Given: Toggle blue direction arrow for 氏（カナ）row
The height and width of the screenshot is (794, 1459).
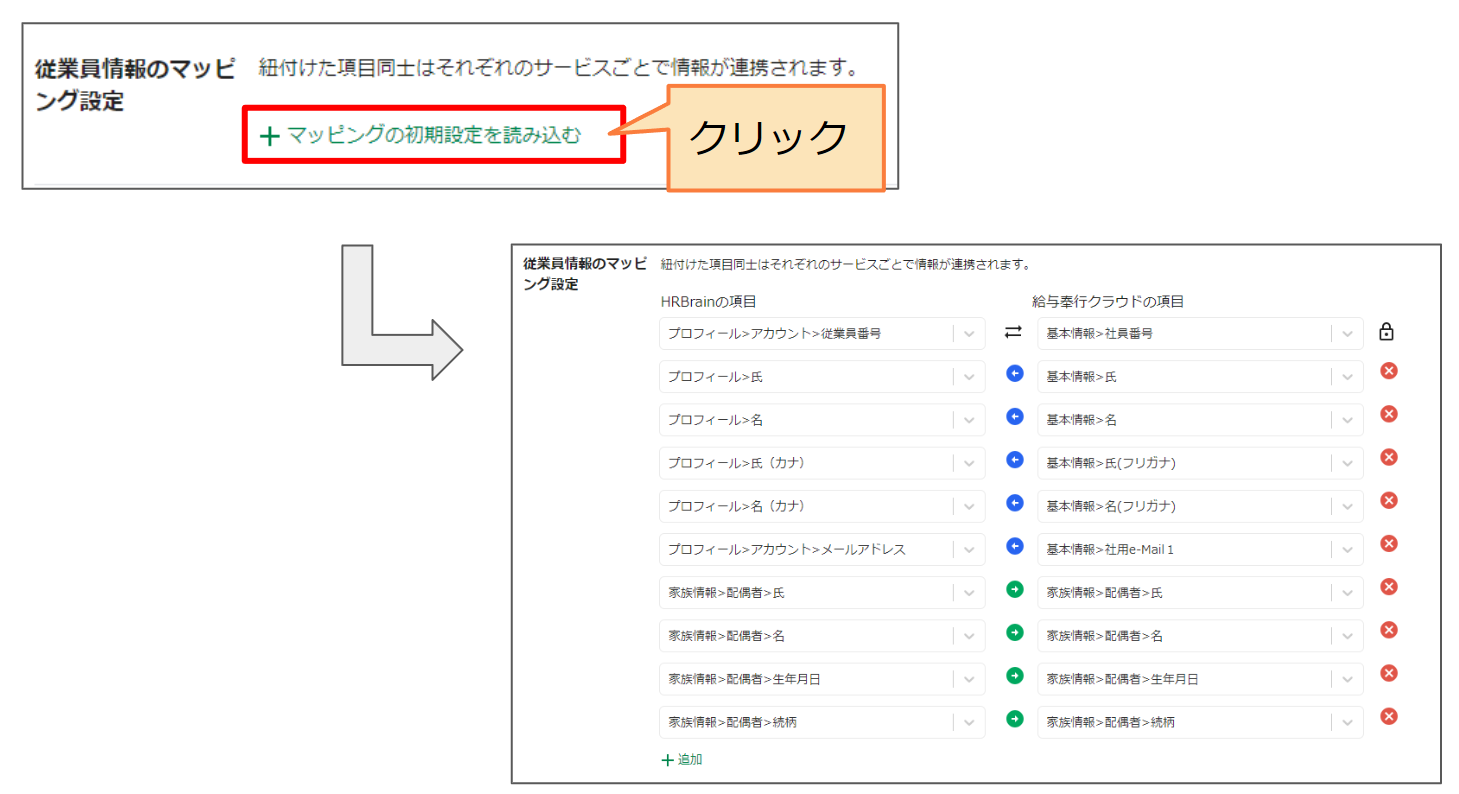Looking at the screenshot, I should coord(1015,460).
